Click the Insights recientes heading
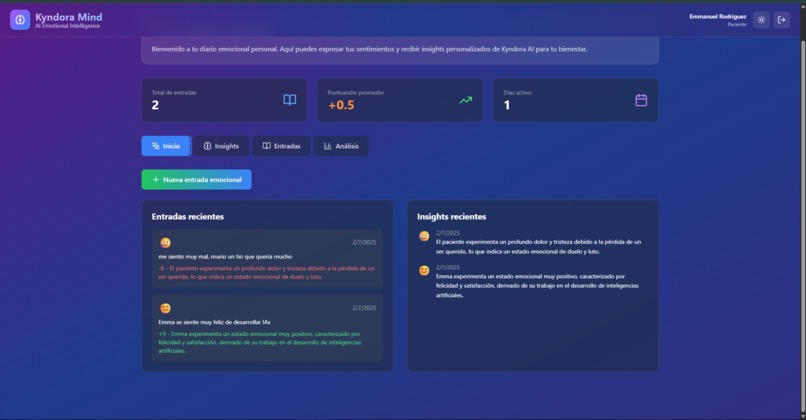The height and width of the screenshot is (420, 806). (x=451, y=216)
